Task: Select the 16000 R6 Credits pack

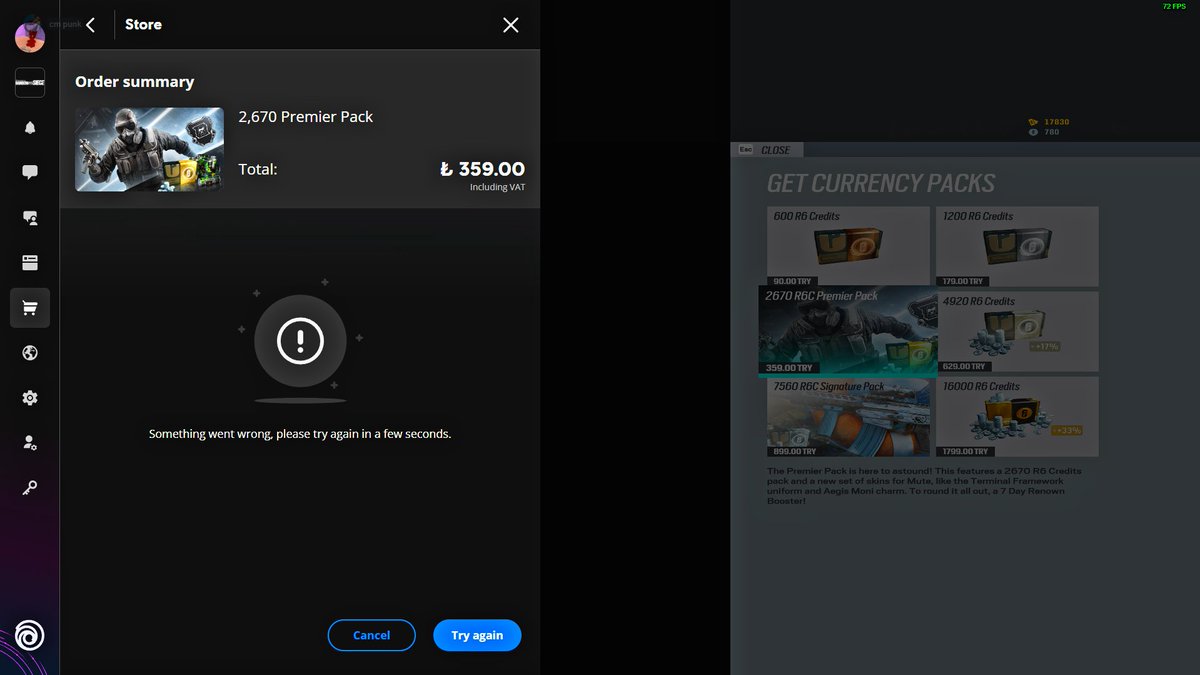Action: (1017, 416)
